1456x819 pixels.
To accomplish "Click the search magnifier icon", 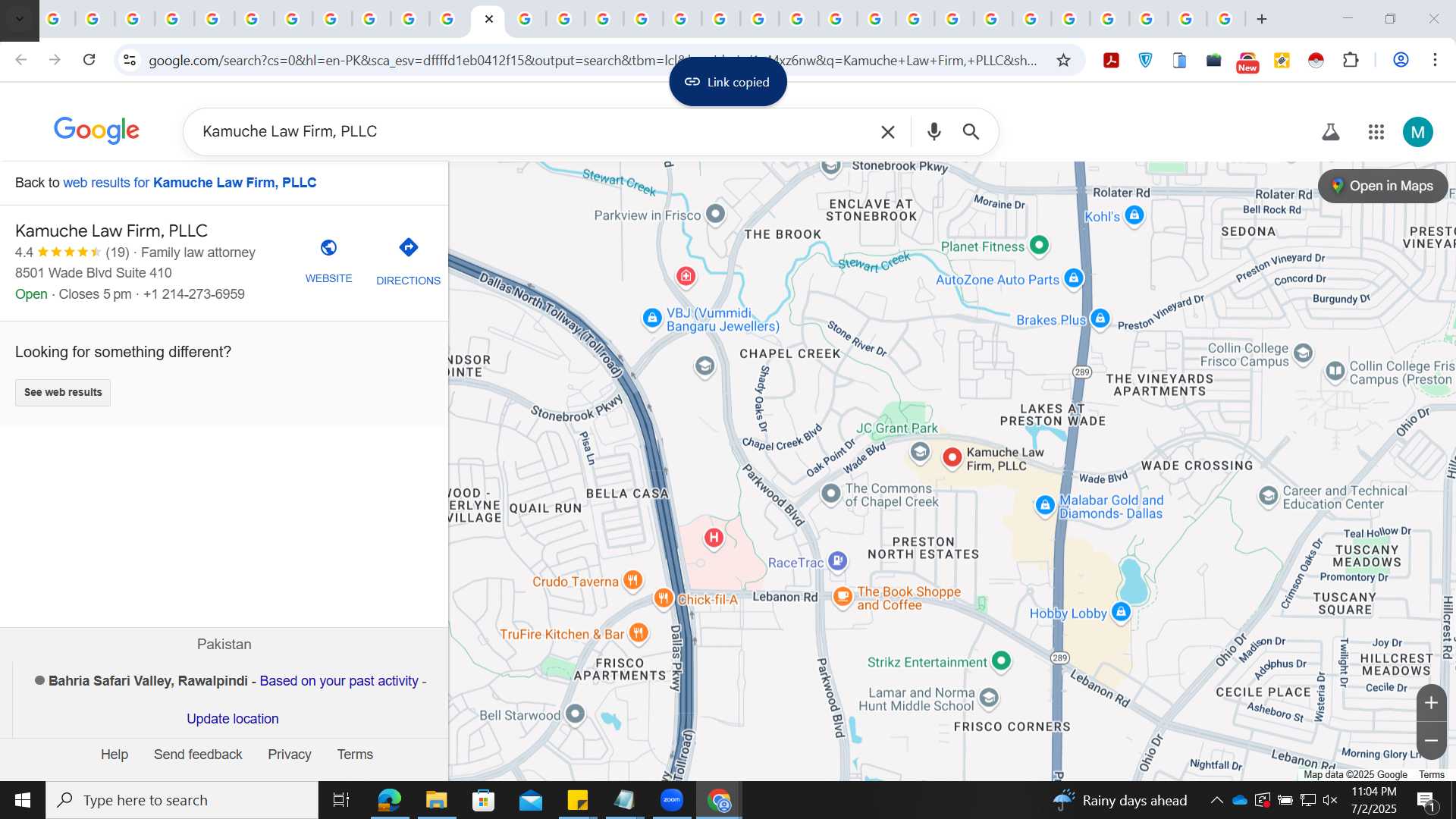I will (971, 132).
